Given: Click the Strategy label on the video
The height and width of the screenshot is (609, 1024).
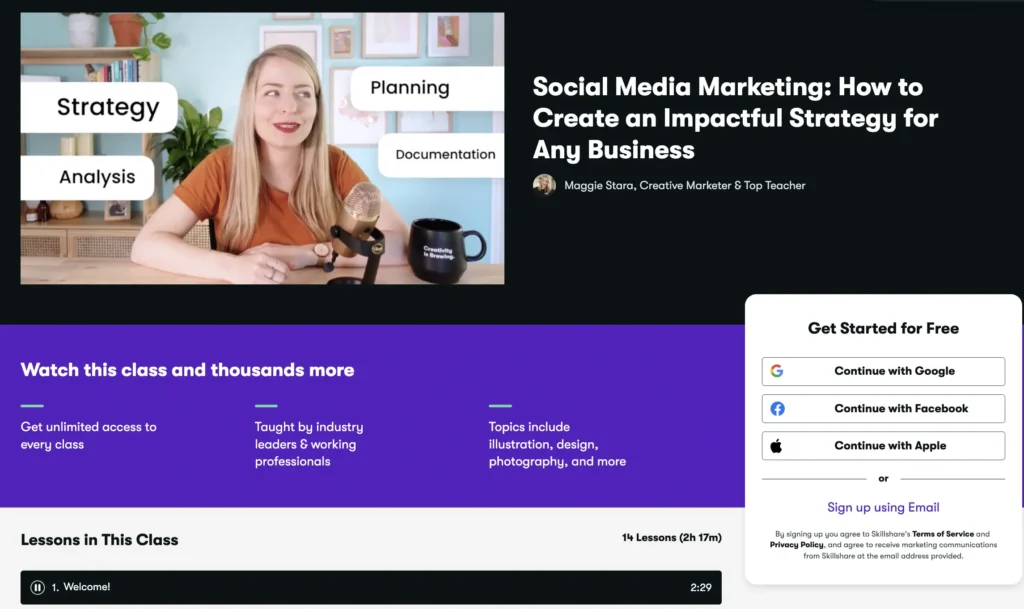Looking at the screenshot, I should tap(107, 107).
